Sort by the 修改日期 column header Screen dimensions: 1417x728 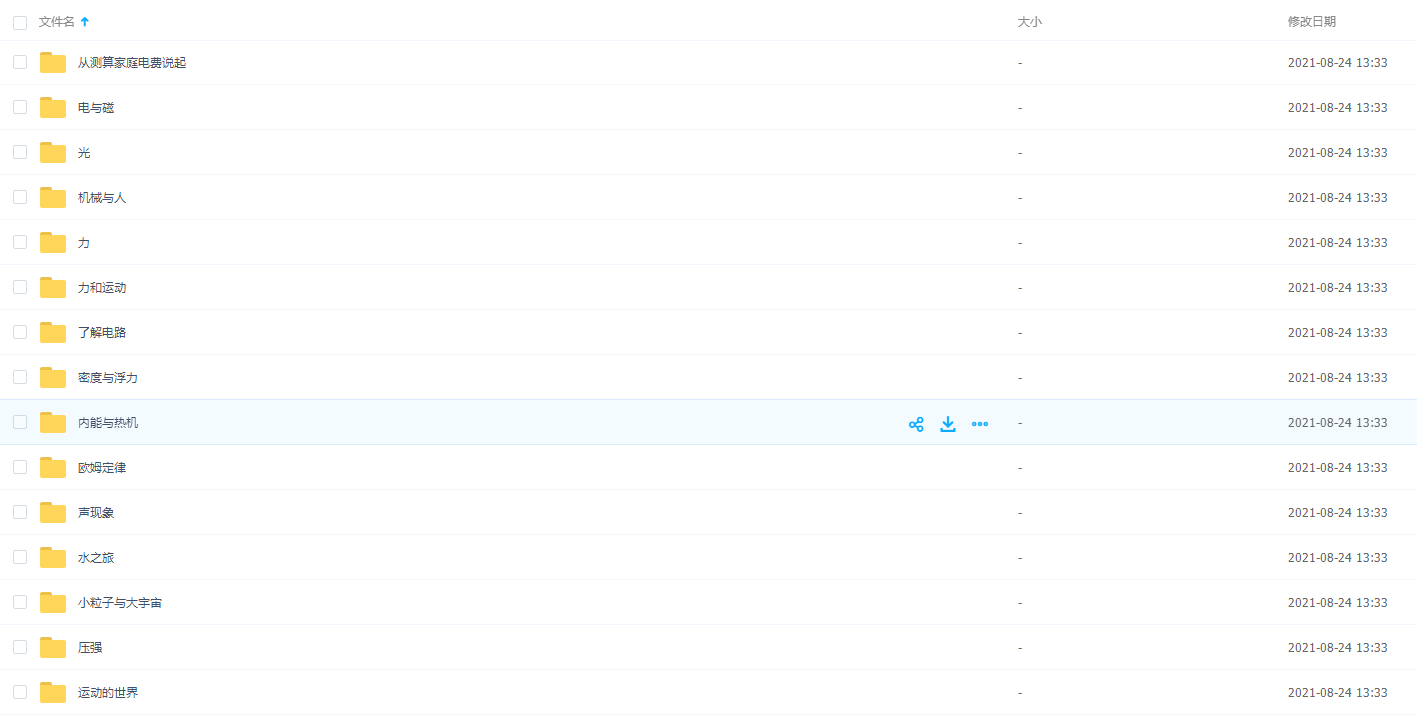pyautogui.click(x=1311, y=22)
